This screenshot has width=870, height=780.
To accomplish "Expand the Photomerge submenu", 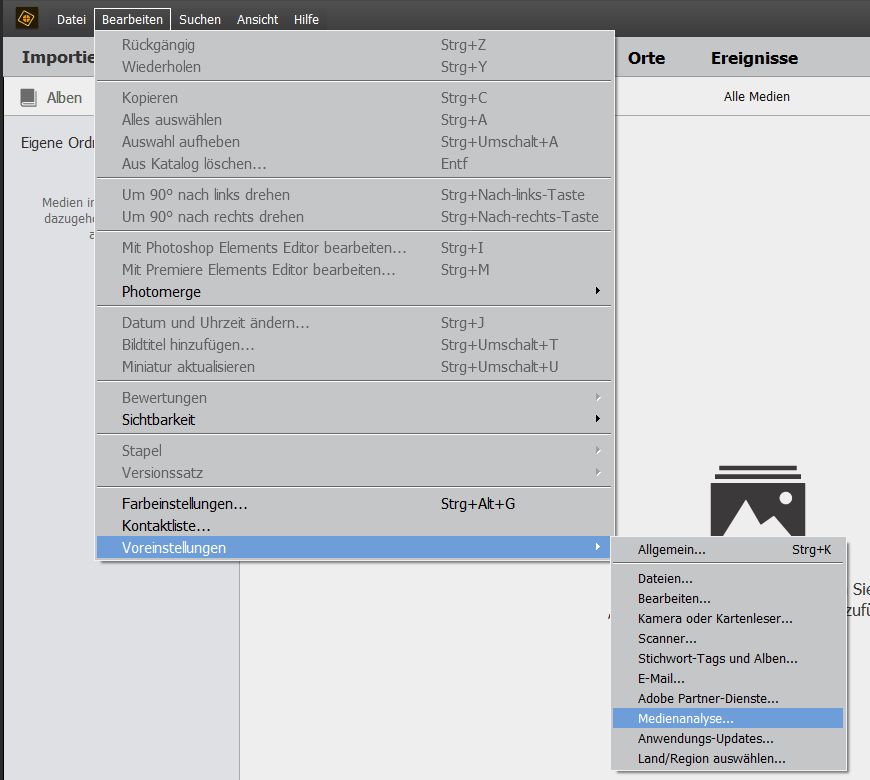I will tap(354, 292).
